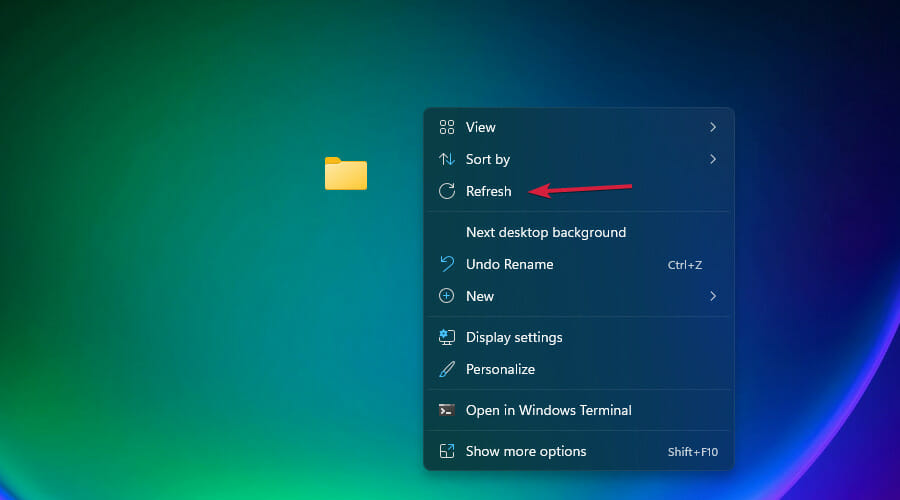This screenshot has width=900, height=500.
Task: Choose Refresh from the context menu
Action: 579,191
